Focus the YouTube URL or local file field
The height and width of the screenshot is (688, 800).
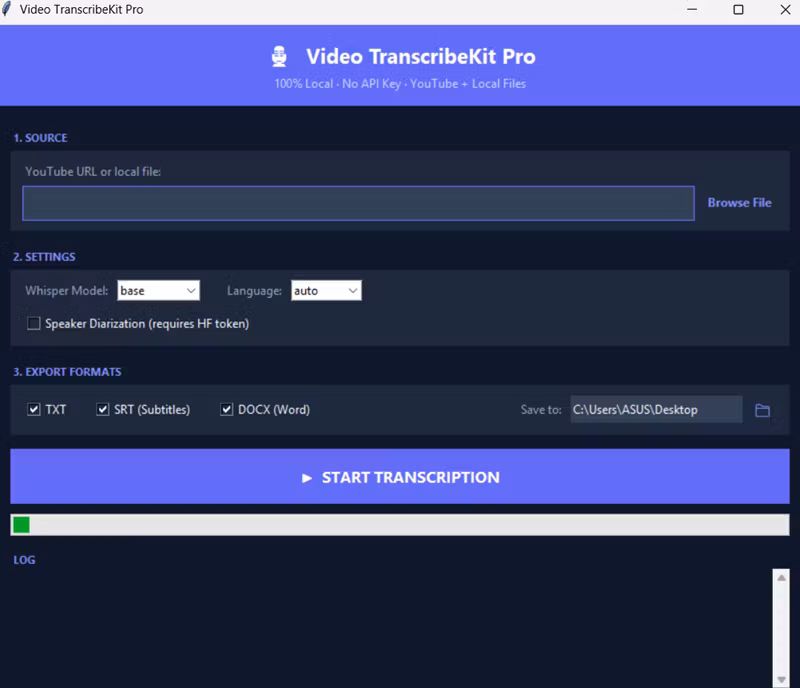point(358,203)
